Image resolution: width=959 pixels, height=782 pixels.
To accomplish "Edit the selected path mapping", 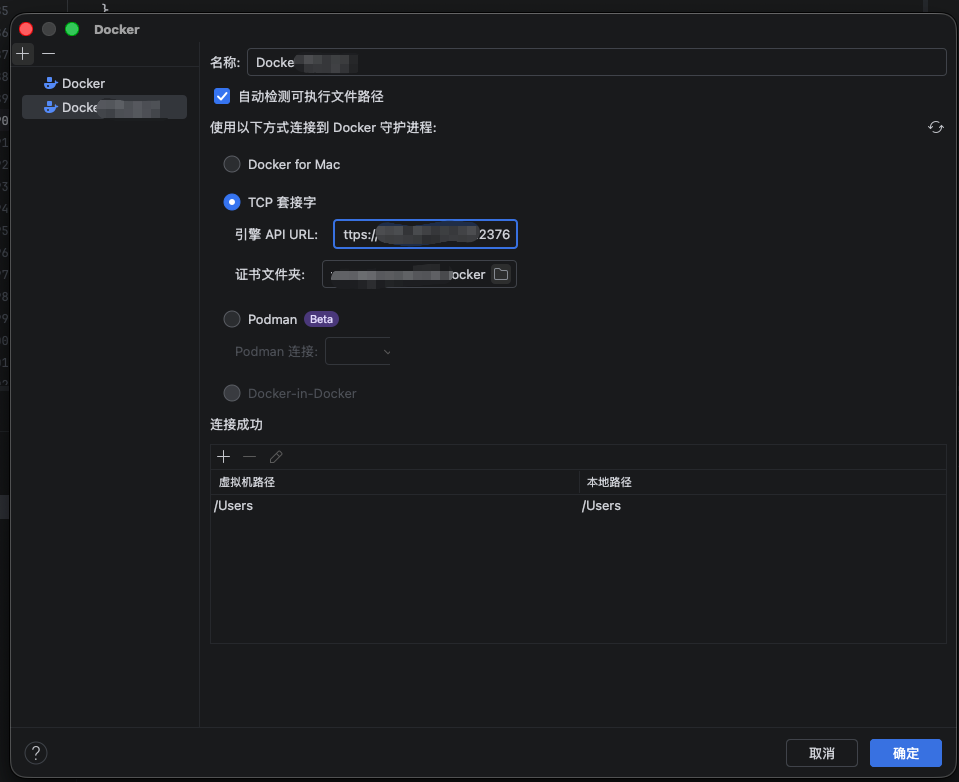I will 276,457.
